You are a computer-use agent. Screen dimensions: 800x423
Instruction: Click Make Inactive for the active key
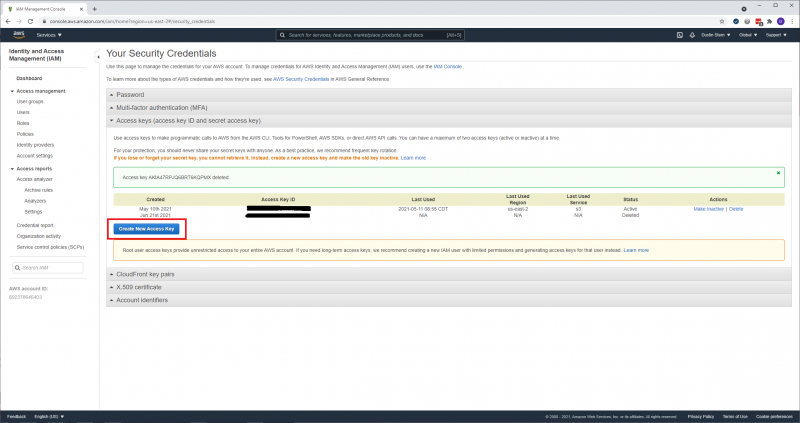click(708, 209)
